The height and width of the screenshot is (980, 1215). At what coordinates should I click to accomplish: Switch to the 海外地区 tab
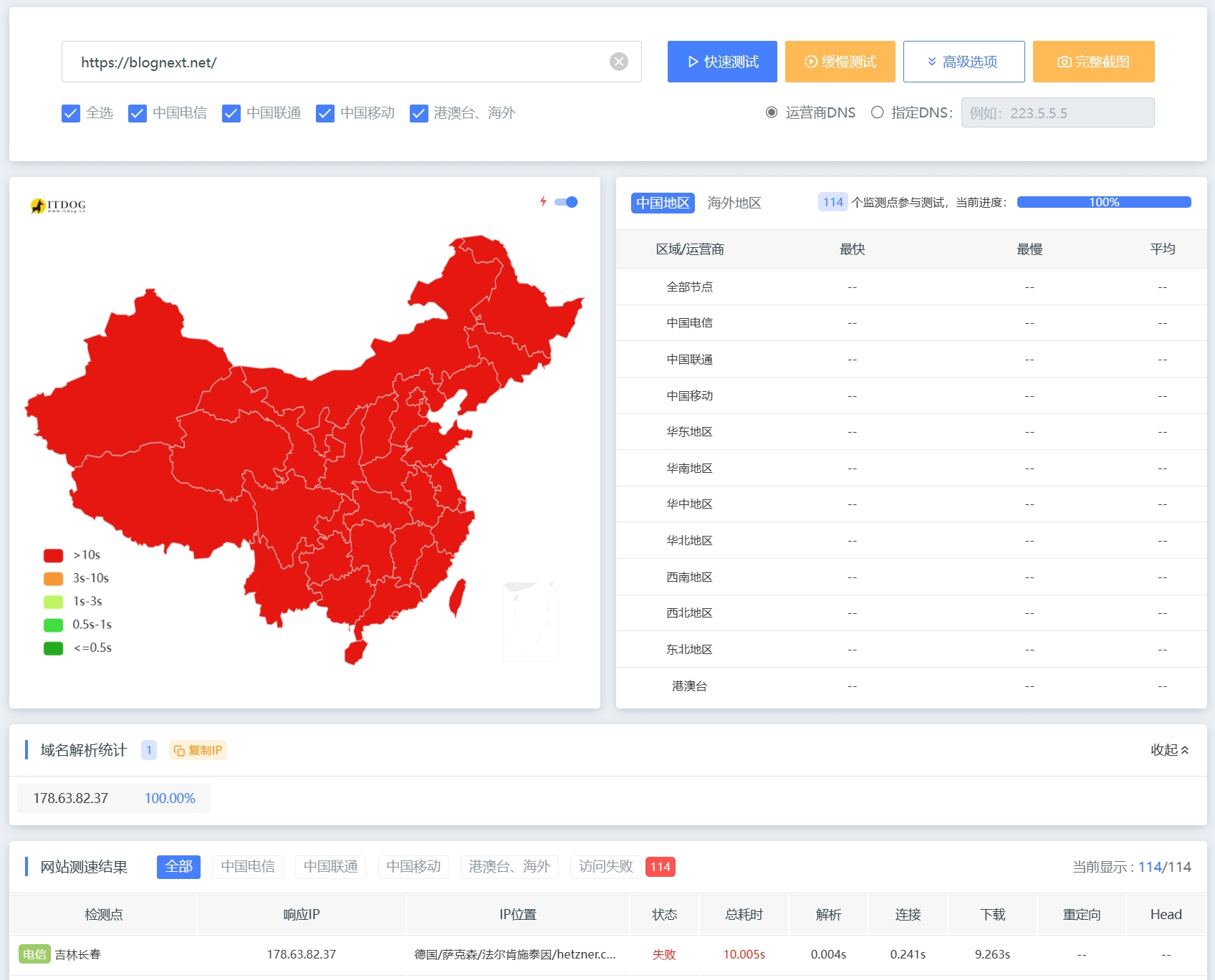point(734,203)
